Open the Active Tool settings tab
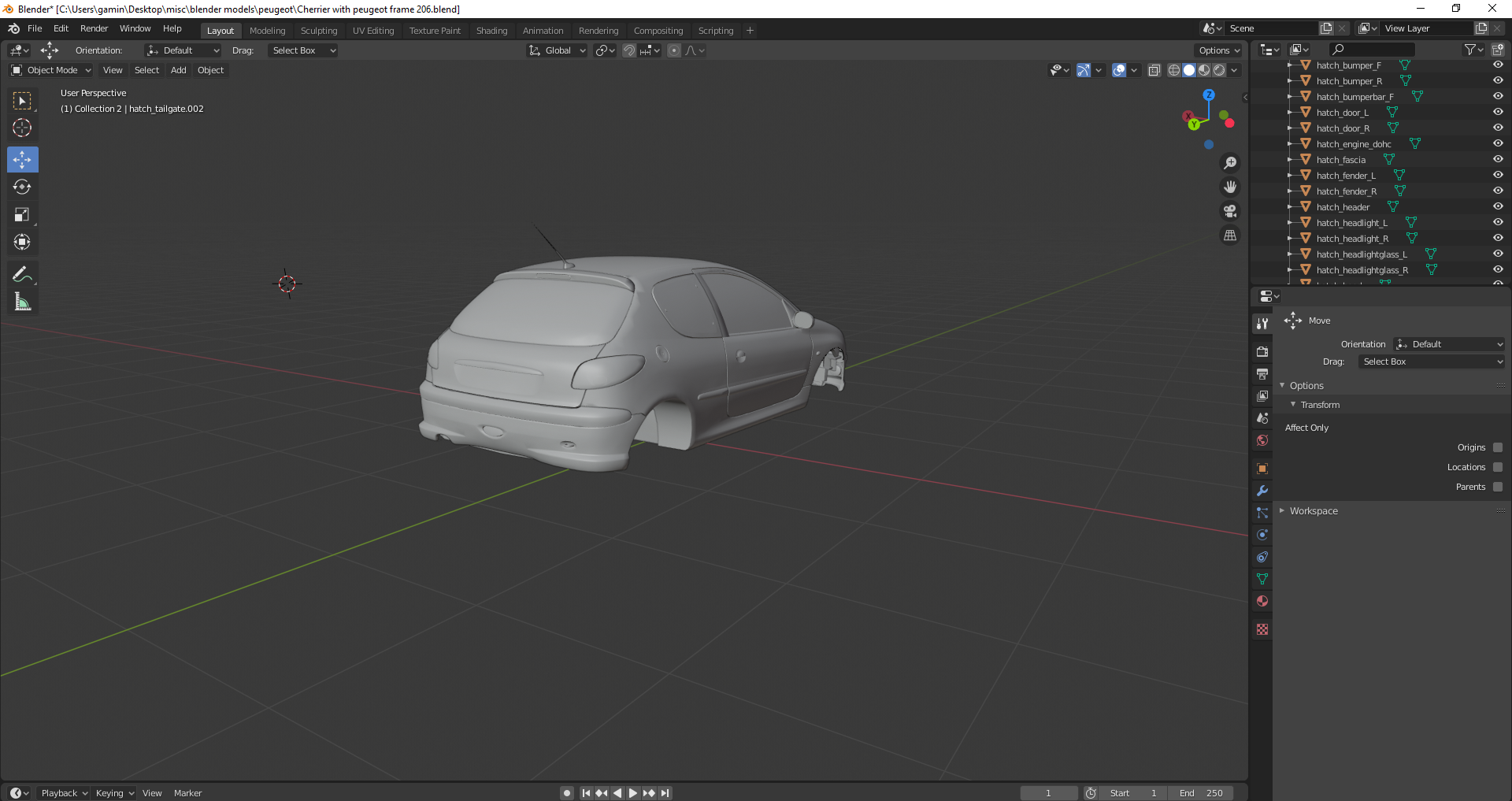 (x=1262, y=323)
